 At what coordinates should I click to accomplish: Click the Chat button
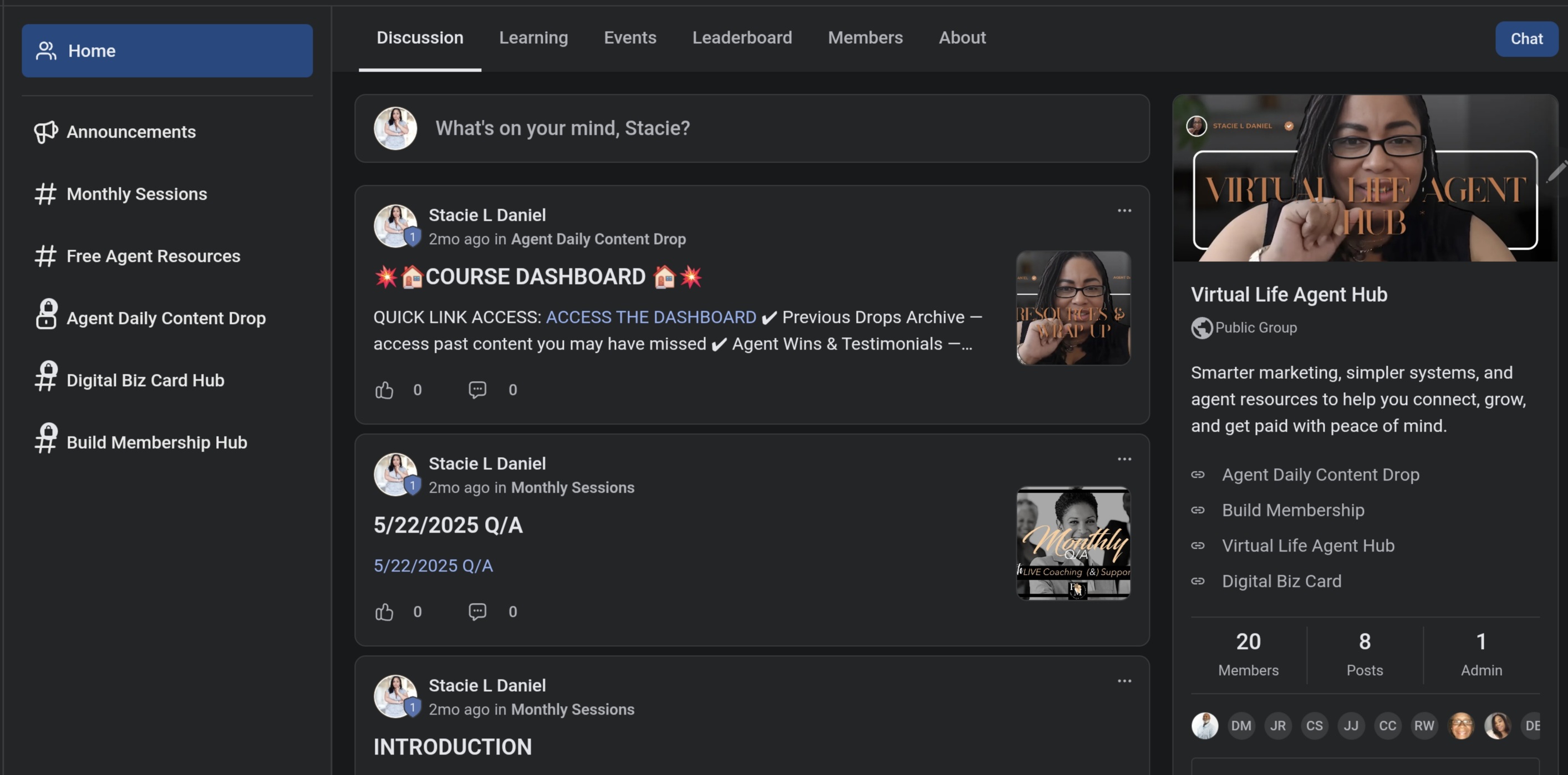[x=1526, y=39]
